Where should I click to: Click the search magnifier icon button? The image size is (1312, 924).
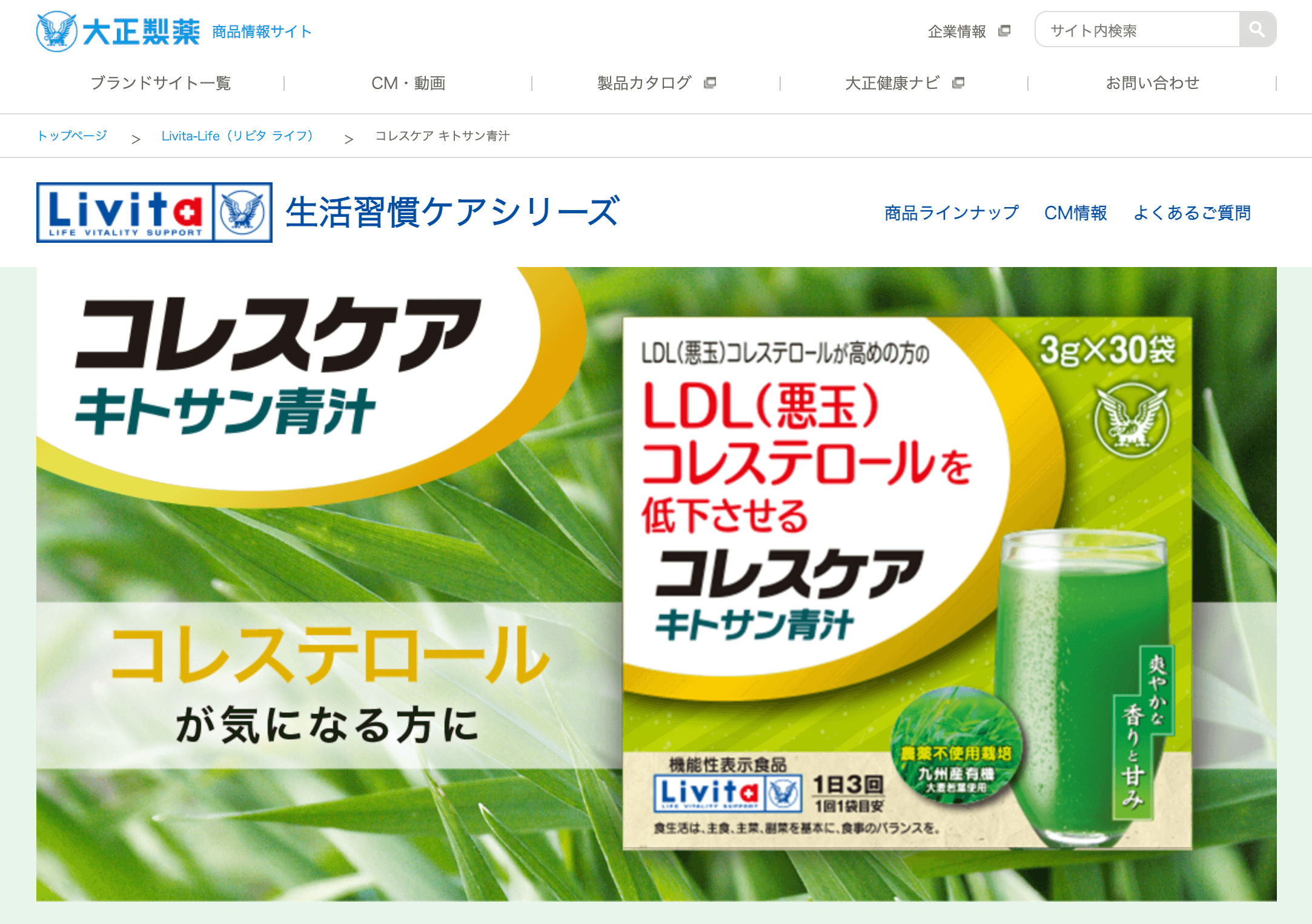point(1257,29)
